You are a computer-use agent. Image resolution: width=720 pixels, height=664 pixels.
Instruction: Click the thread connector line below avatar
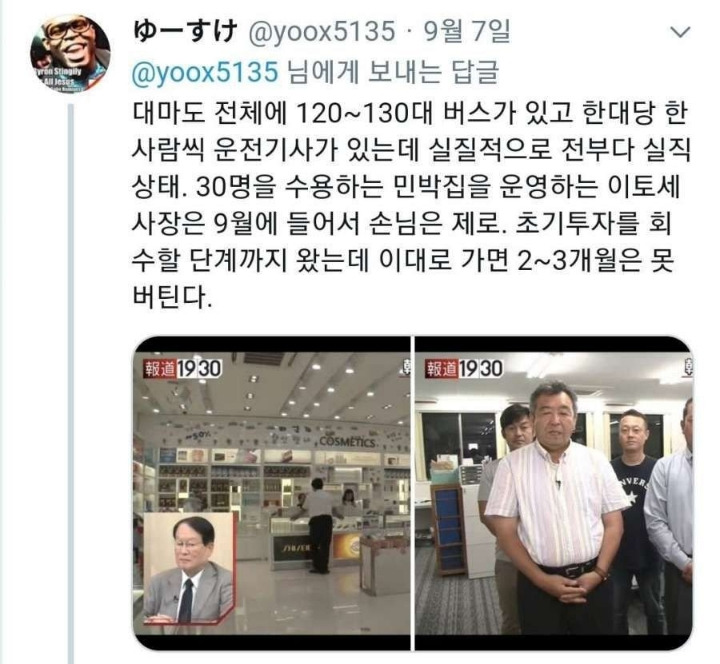coord(71,383)
